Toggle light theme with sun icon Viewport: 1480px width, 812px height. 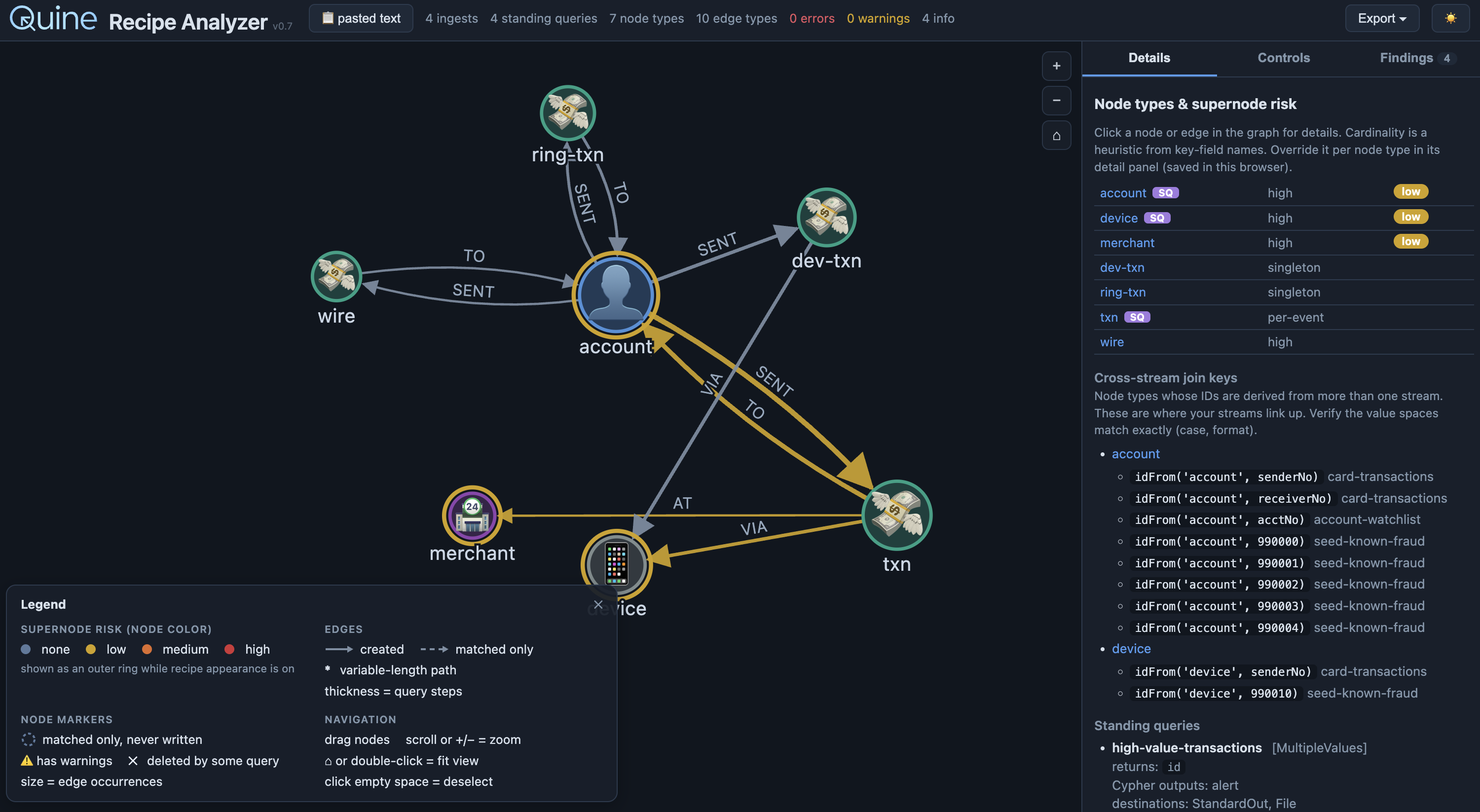coord(1450,18)
